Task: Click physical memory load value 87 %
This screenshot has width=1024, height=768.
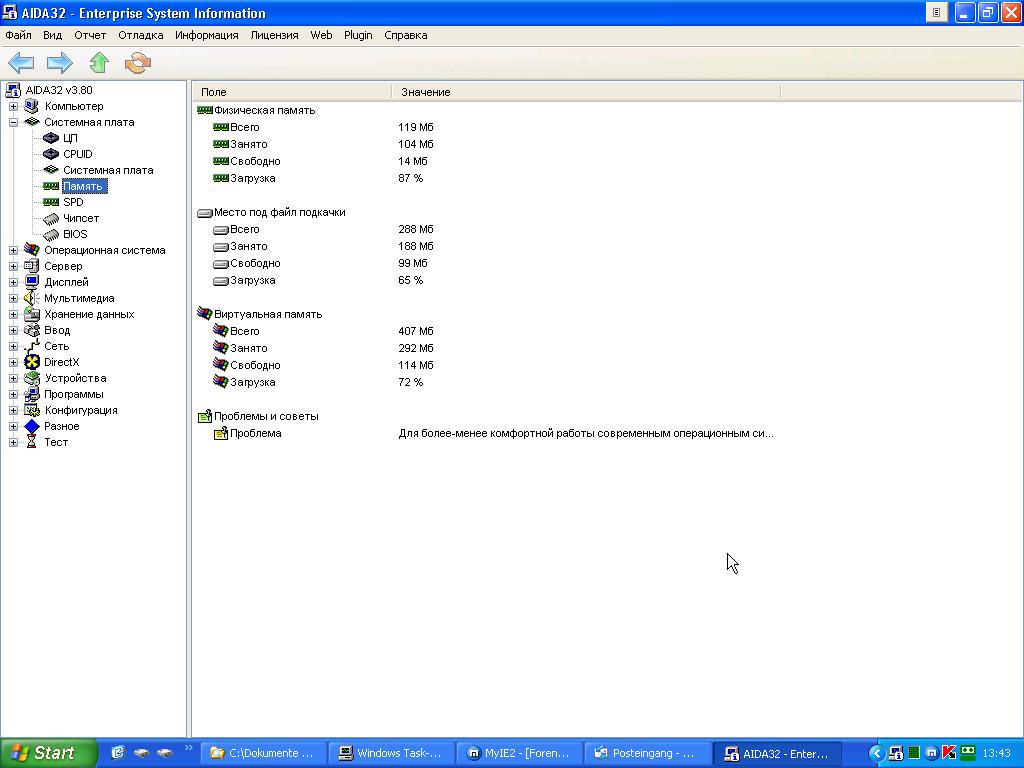Action: point(410,178)
